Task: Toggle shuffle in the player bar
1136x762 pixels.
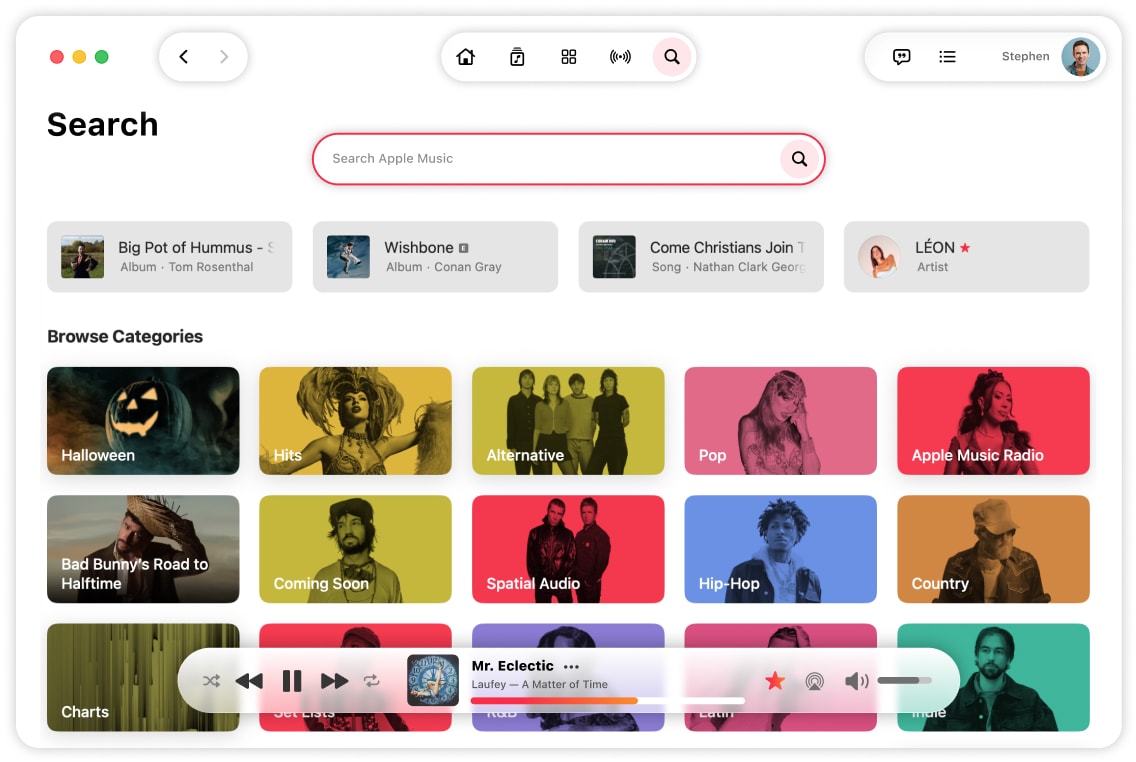Action: click(211, 681)
